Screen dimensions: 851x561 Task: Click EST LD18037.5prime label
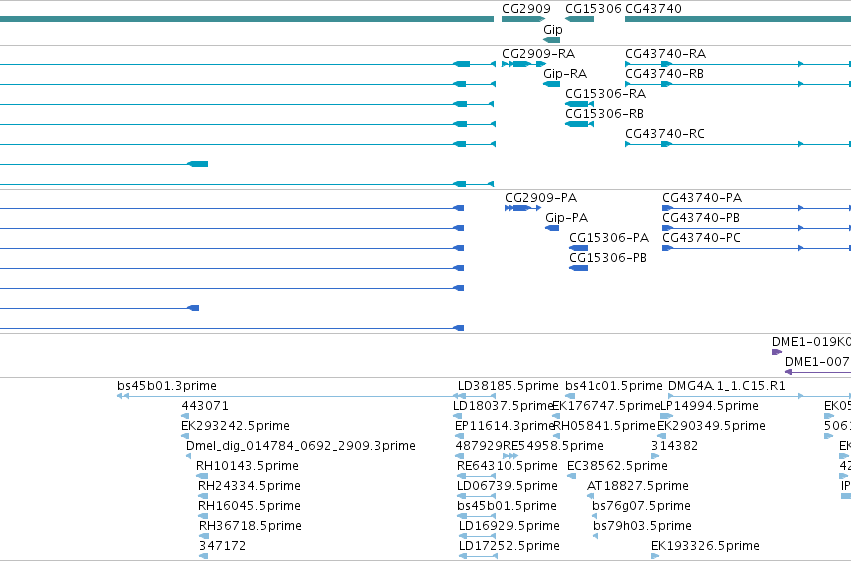point(503,406)
